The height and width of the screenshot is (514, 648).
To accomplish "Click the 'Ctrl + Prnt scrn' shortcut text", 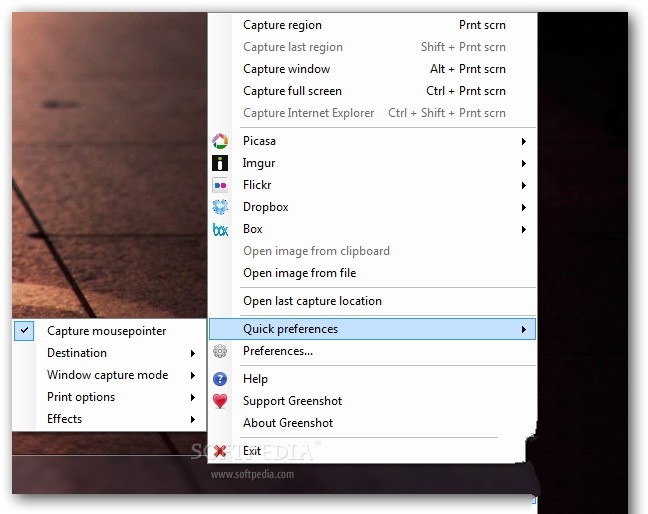I will click(466, 91).
